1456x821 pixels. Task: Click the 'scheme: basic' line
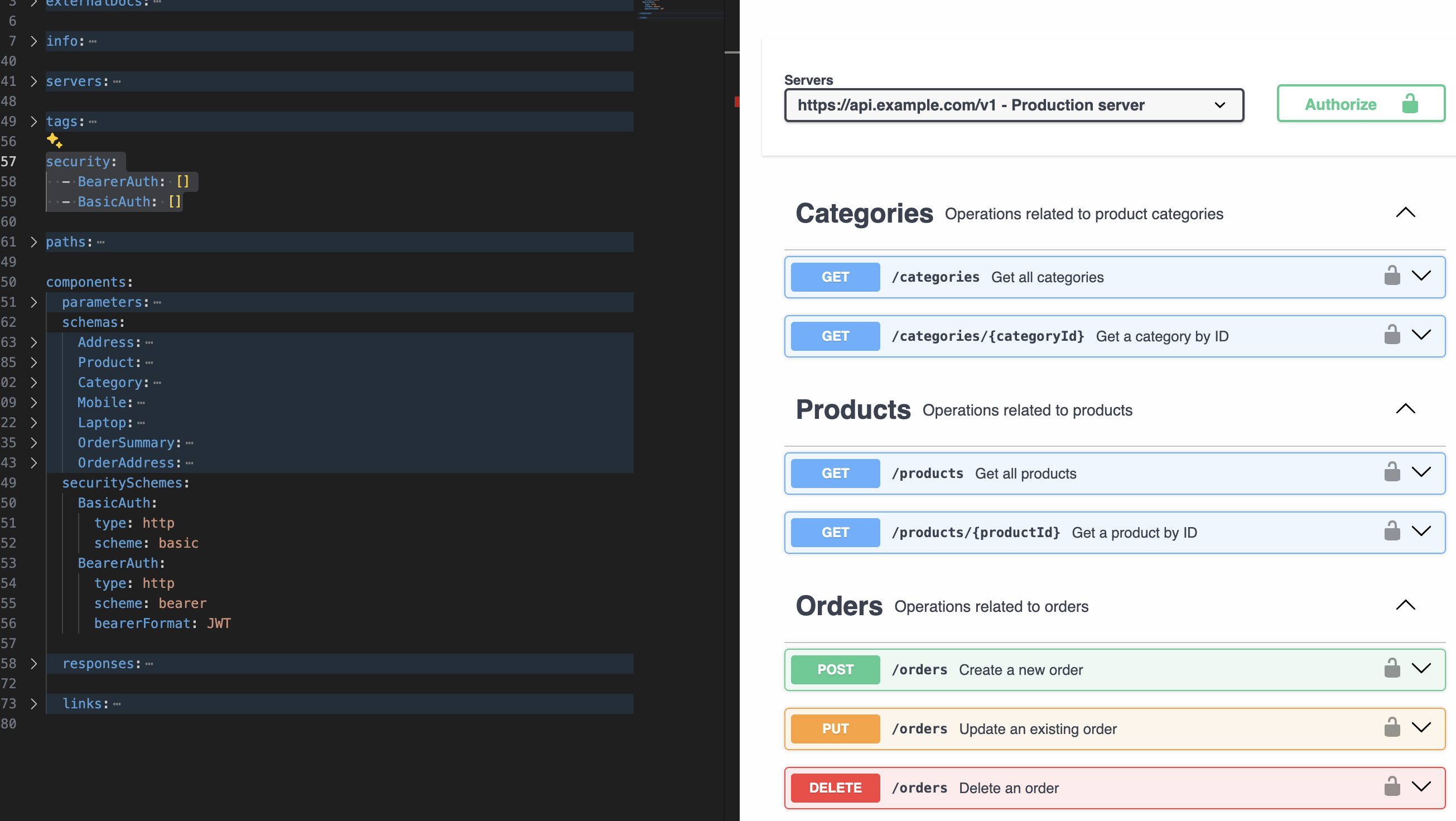tap(146, 543)
